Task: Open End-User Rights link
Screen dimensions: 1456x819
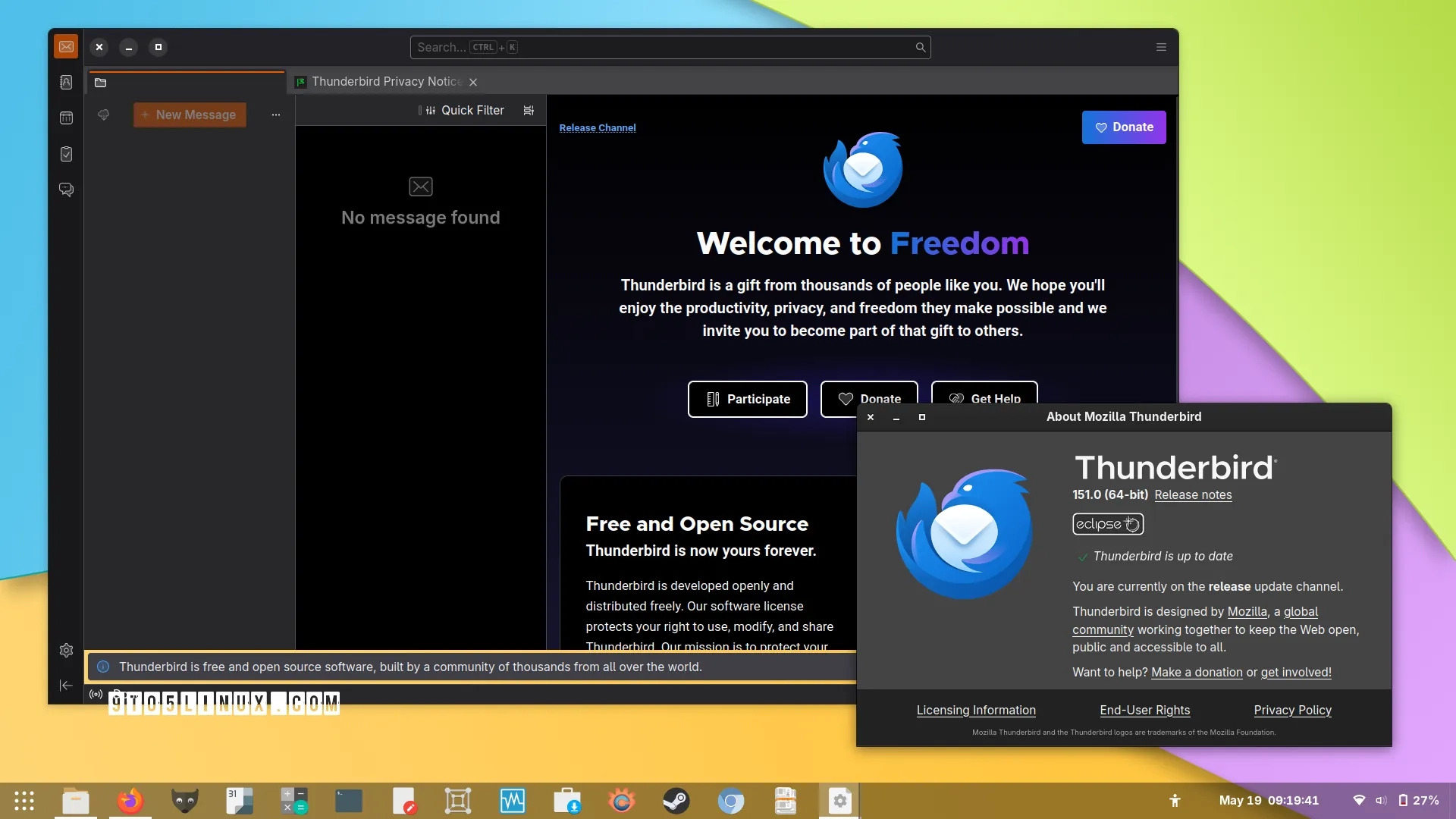Action: pos(1144,710)
